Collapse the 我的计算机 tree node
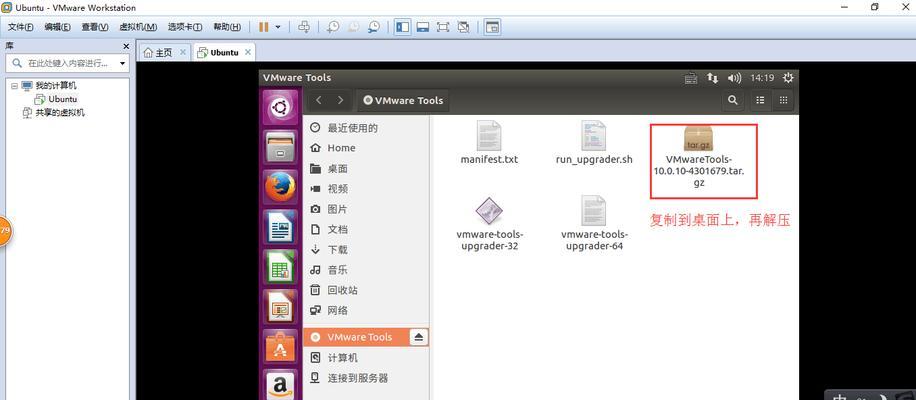The width and height of the screenshot is (916, 400). coord(14,86)
